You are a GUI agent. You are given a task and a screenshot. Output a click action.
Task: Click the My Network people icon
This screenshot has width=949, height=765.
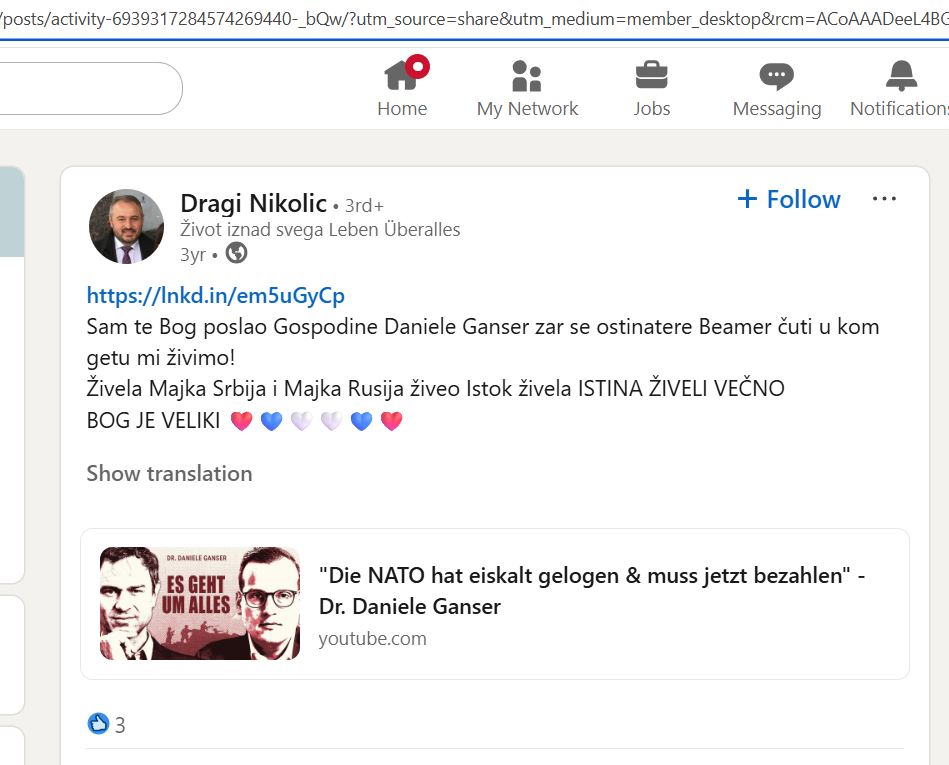point(527,73)
